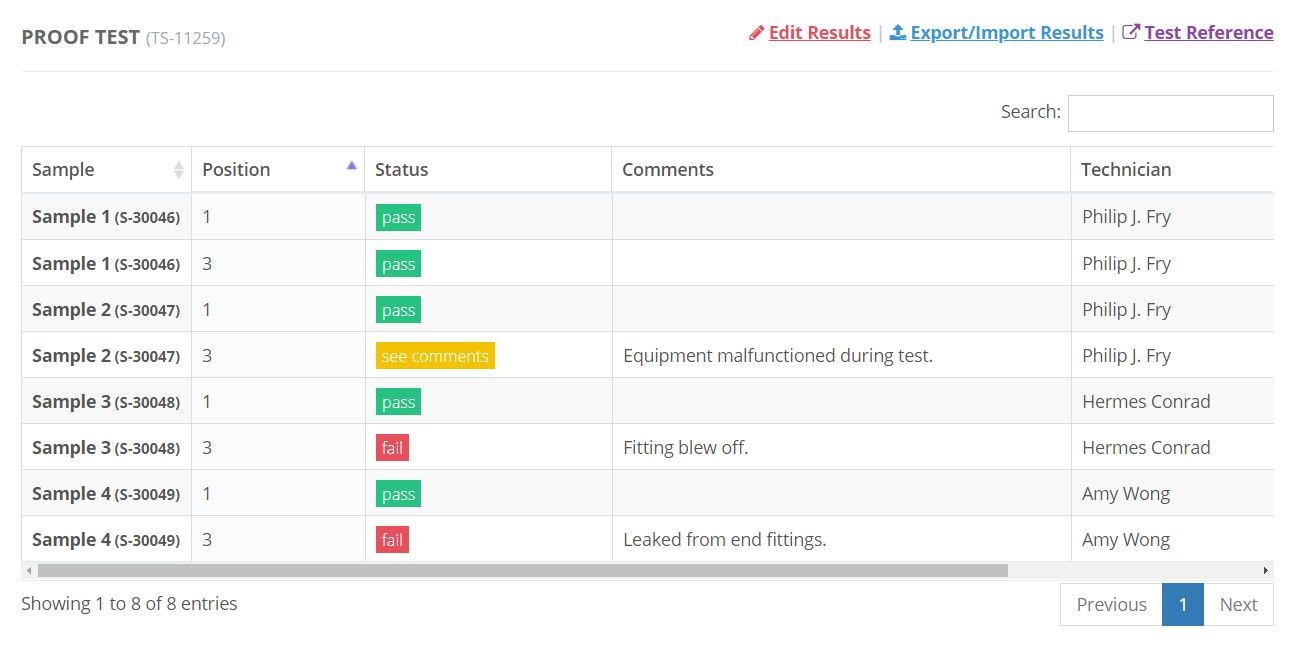Click the horizontal scrollbar left arrow
Image resolution: width=1295 pixels, height=653 pixels.
[29, 571]
